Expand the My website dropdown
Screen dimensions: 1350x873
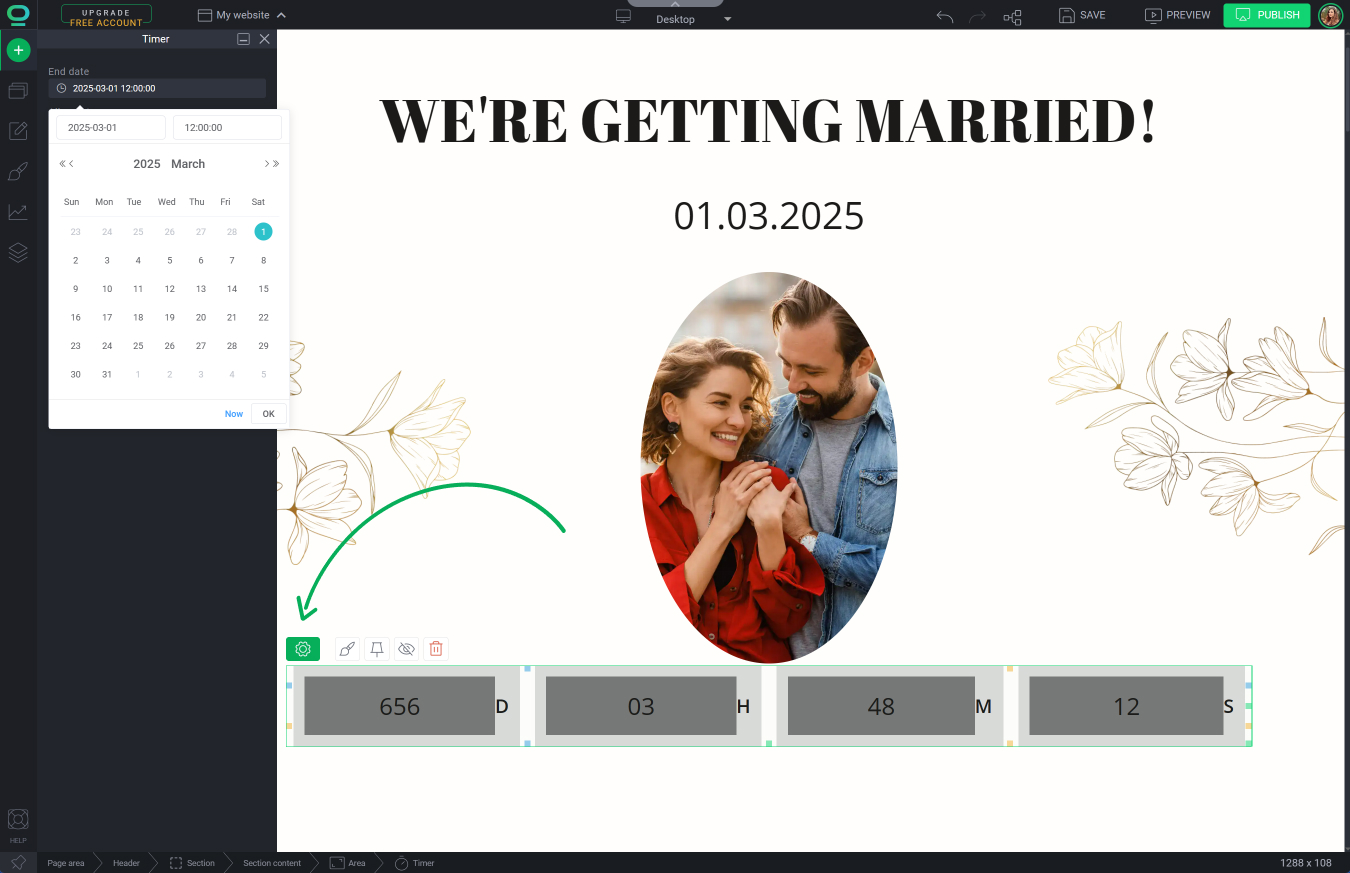coord(242,15)
